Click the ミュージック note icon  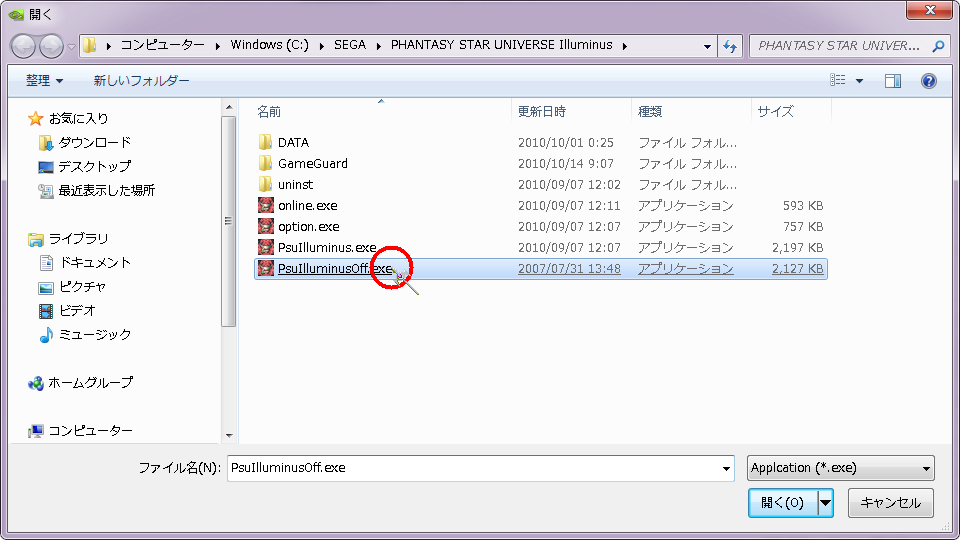point(46,335)
